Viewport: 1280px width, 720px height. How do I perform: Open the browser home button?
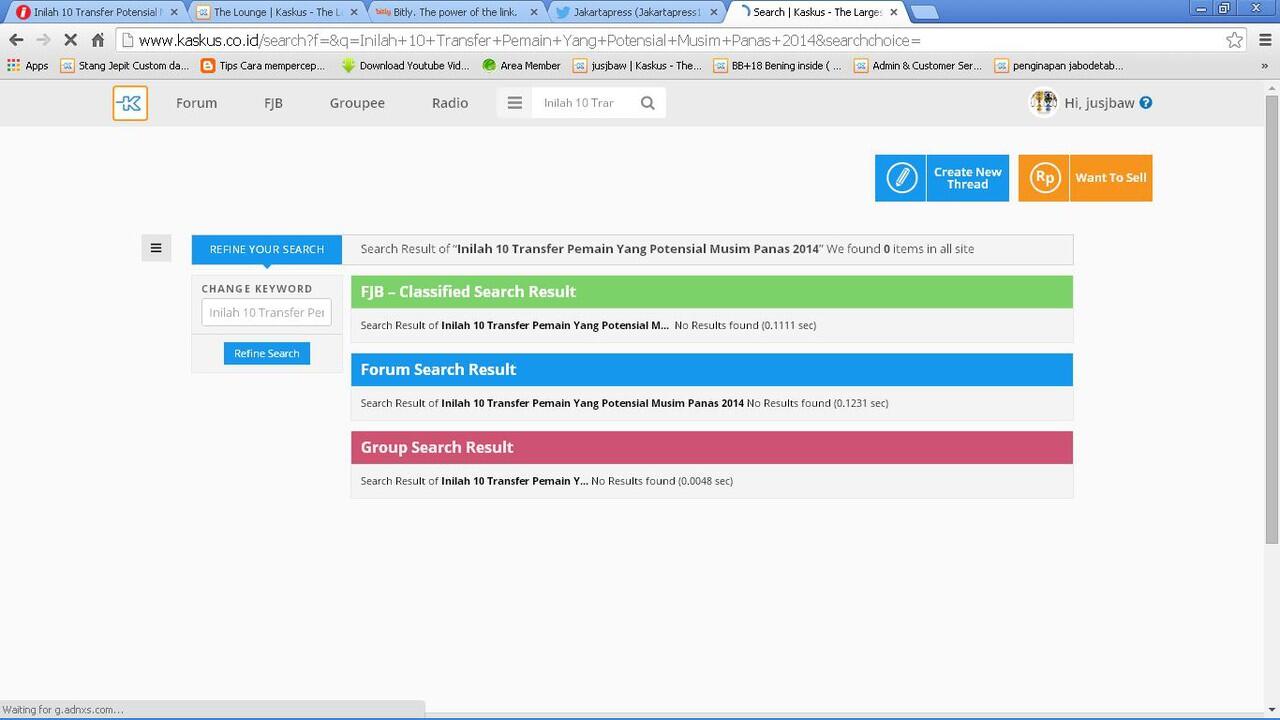click(98, 40)
